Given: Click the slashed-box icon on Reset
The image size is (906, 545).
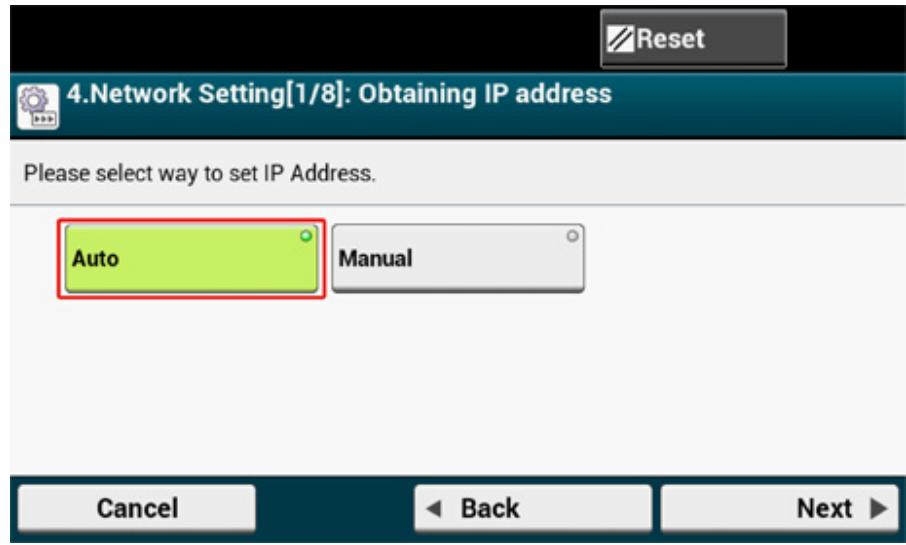Looking at the screenshot, I should (620, 40).
